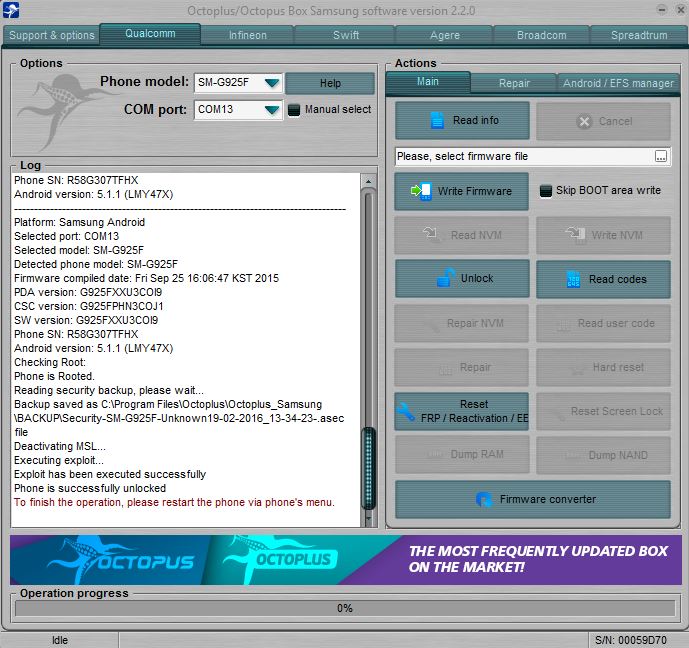689x648 pixels.
Task: Switch to Spreadtrum tab
Action: point(639,35)
